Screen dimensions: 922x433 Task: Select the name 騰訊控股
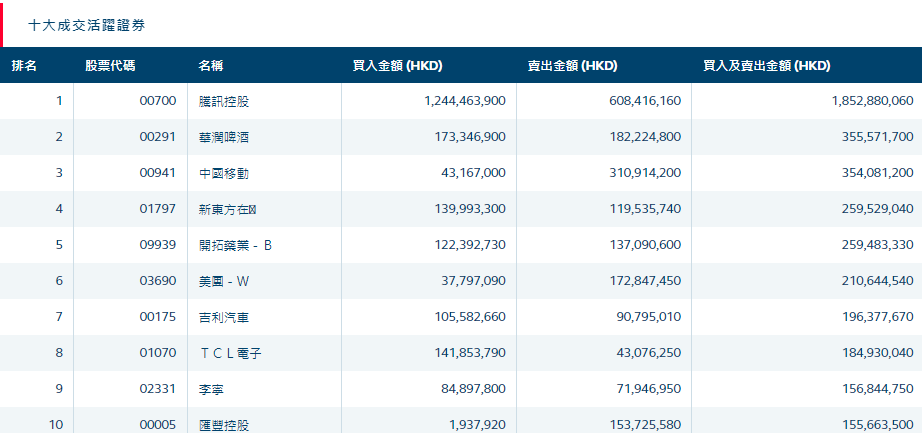[224, 101]
